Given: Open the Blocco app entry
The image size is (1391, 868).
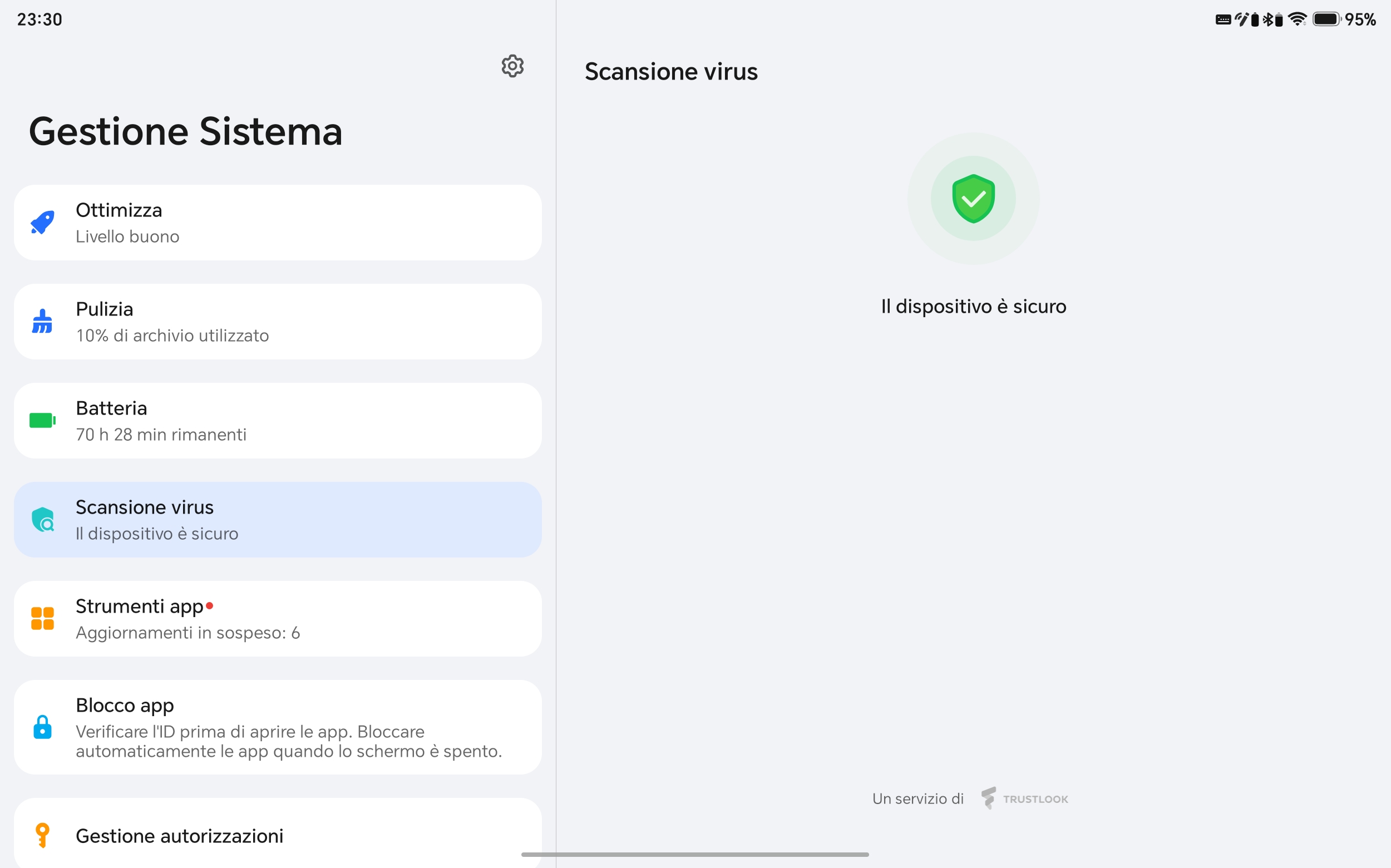Looking at the screenshot, I should coord(278,727).
